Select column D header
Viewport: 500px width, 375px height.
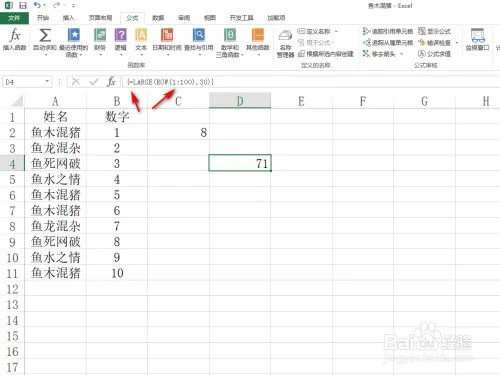[x=240, y=101]
